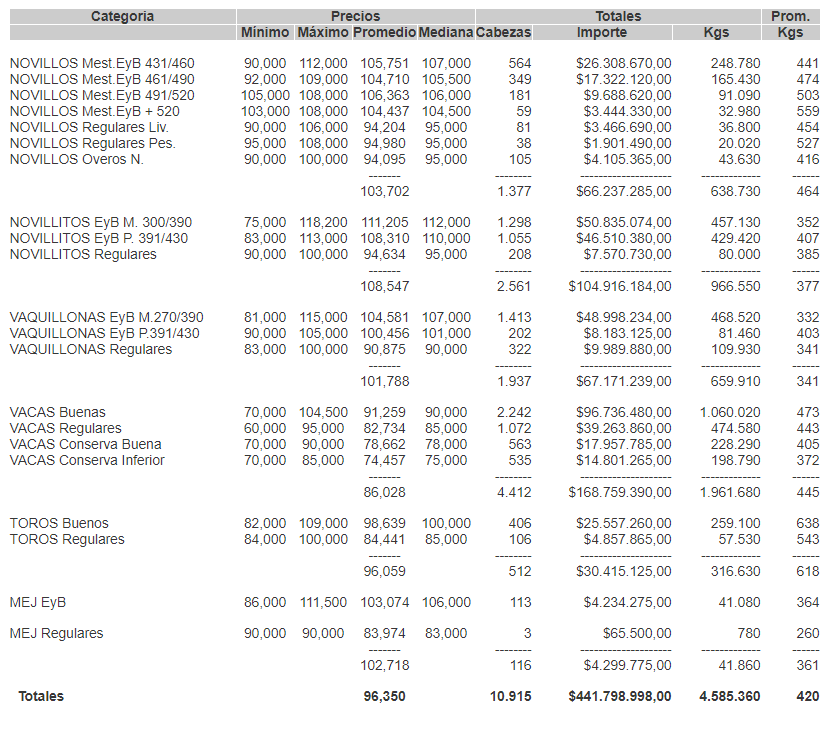The width and height of the screenshot is (836, 734).
Task: Select NOVILLOS Mest.EyB 431/460 row label
Action: tap(102, 63)
